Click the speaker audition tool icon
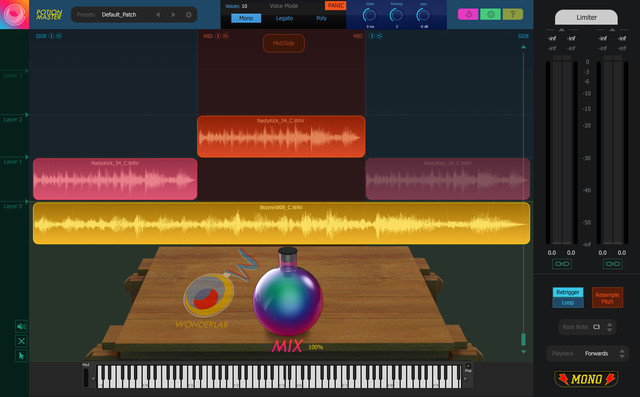The height and width of the screenshot is (397, 640). pyautogui.click(x=21, y=326)
